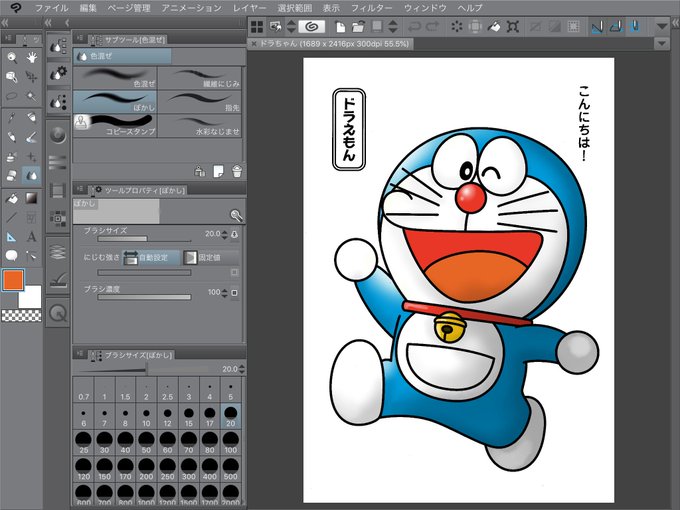680x510 pixels.
Task: Select the Eyedropper tool
Action: (x=12, y=118)
